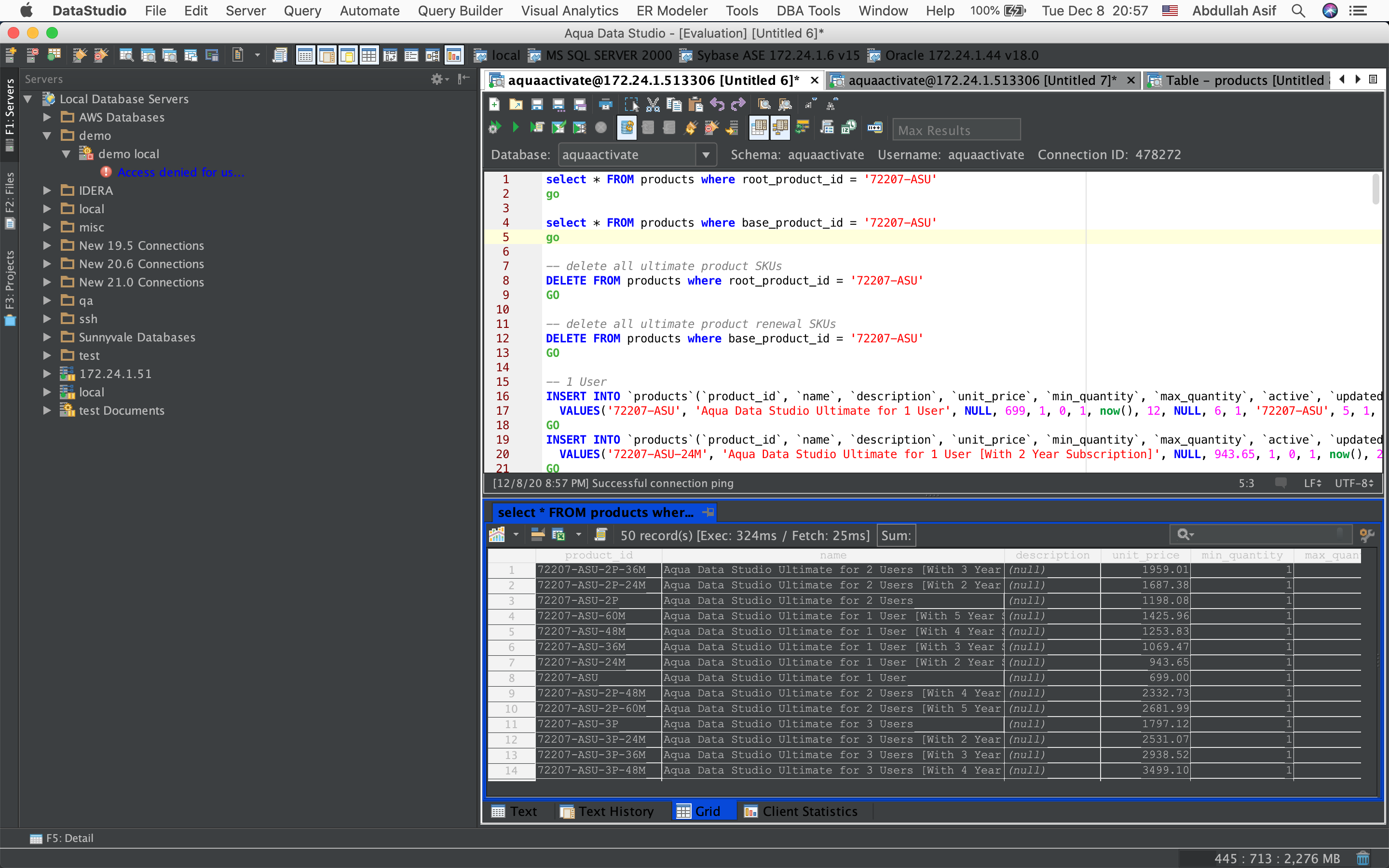The image size is (1389, 868).
Task: Click the Cut scissors icon in editor toolbar
Action: [x=653, y=105]
